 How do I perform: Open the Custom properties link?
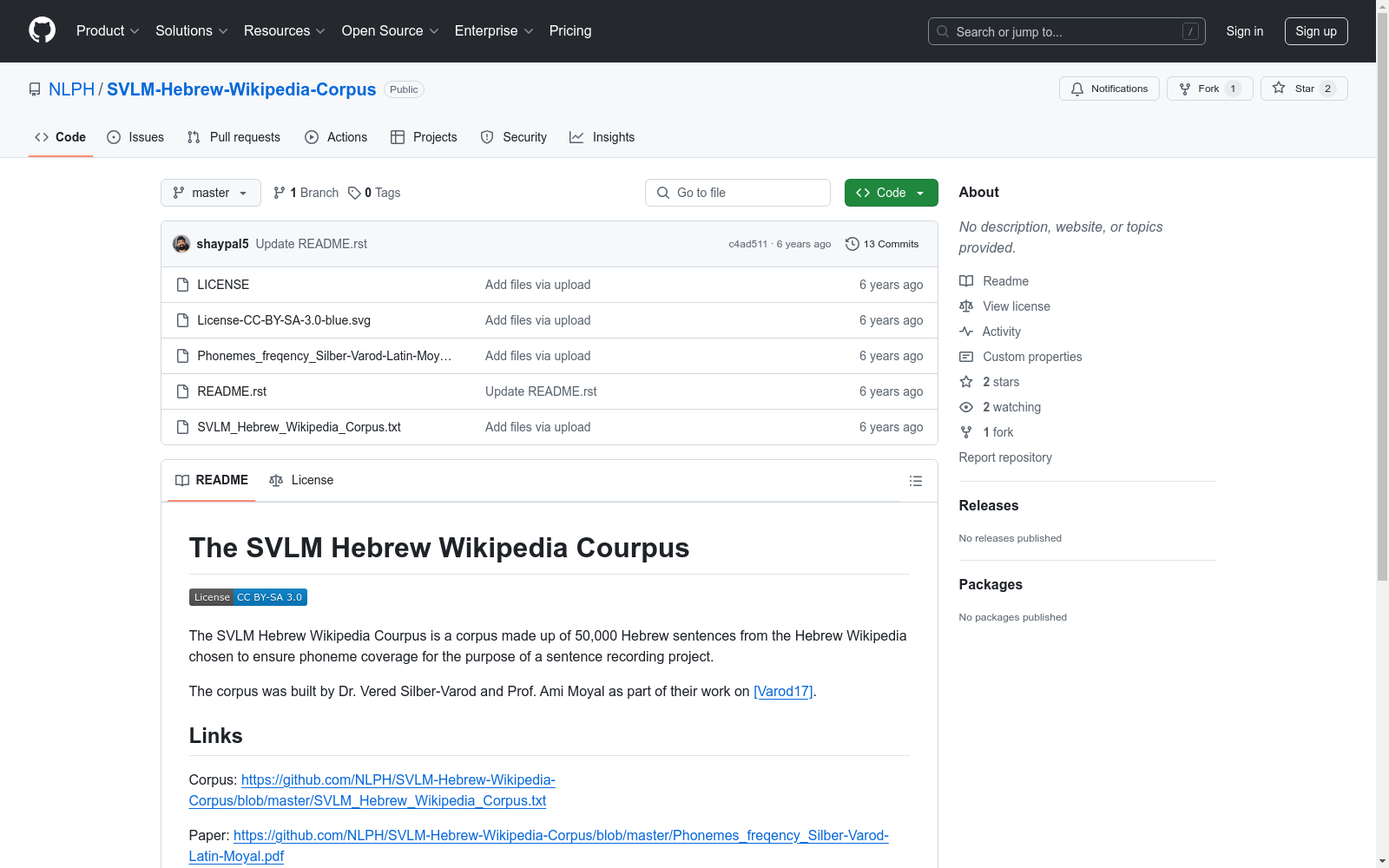tap(1021, 357)
